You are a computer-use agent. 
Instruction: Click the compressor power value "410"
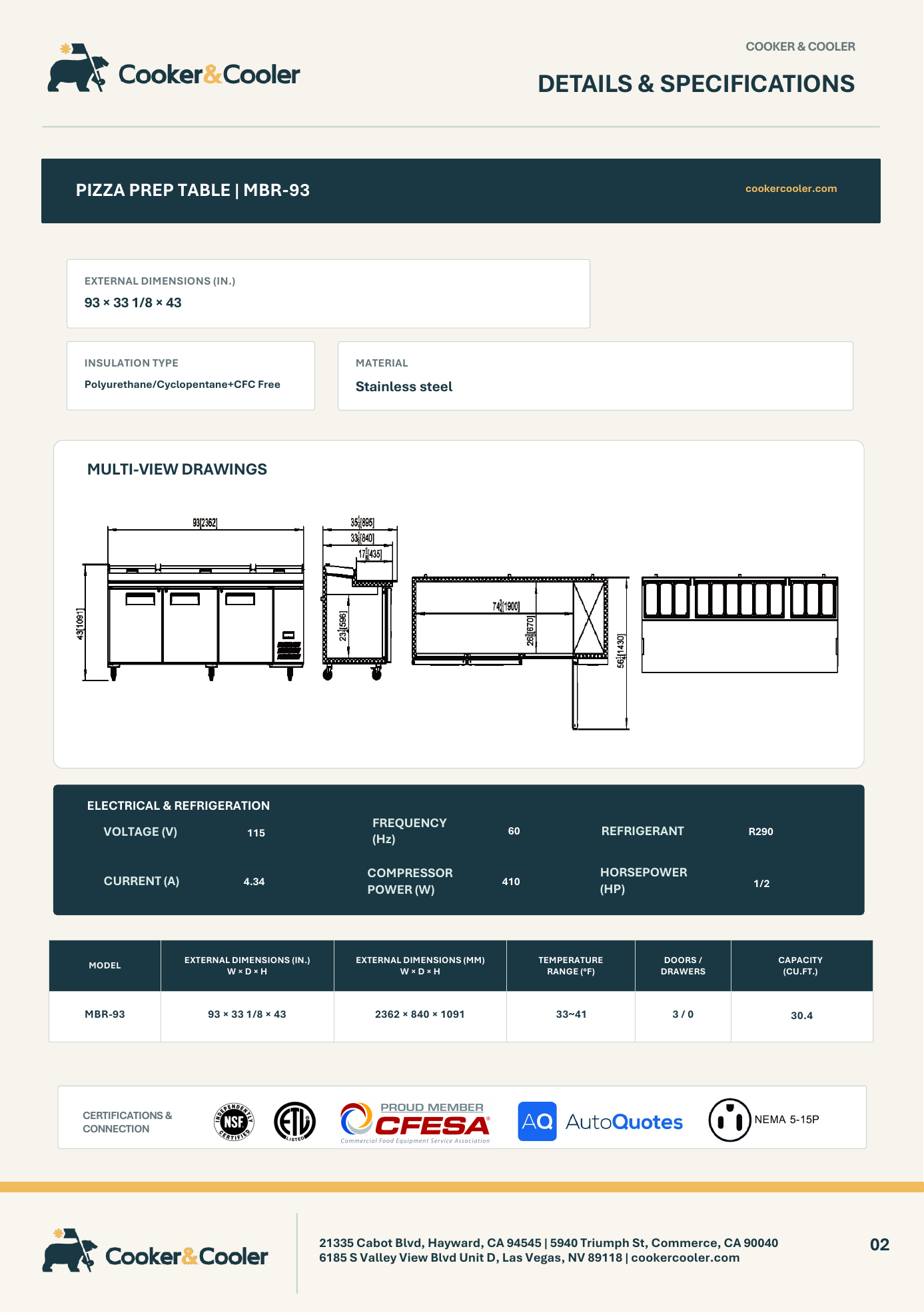tap(511, 882)
